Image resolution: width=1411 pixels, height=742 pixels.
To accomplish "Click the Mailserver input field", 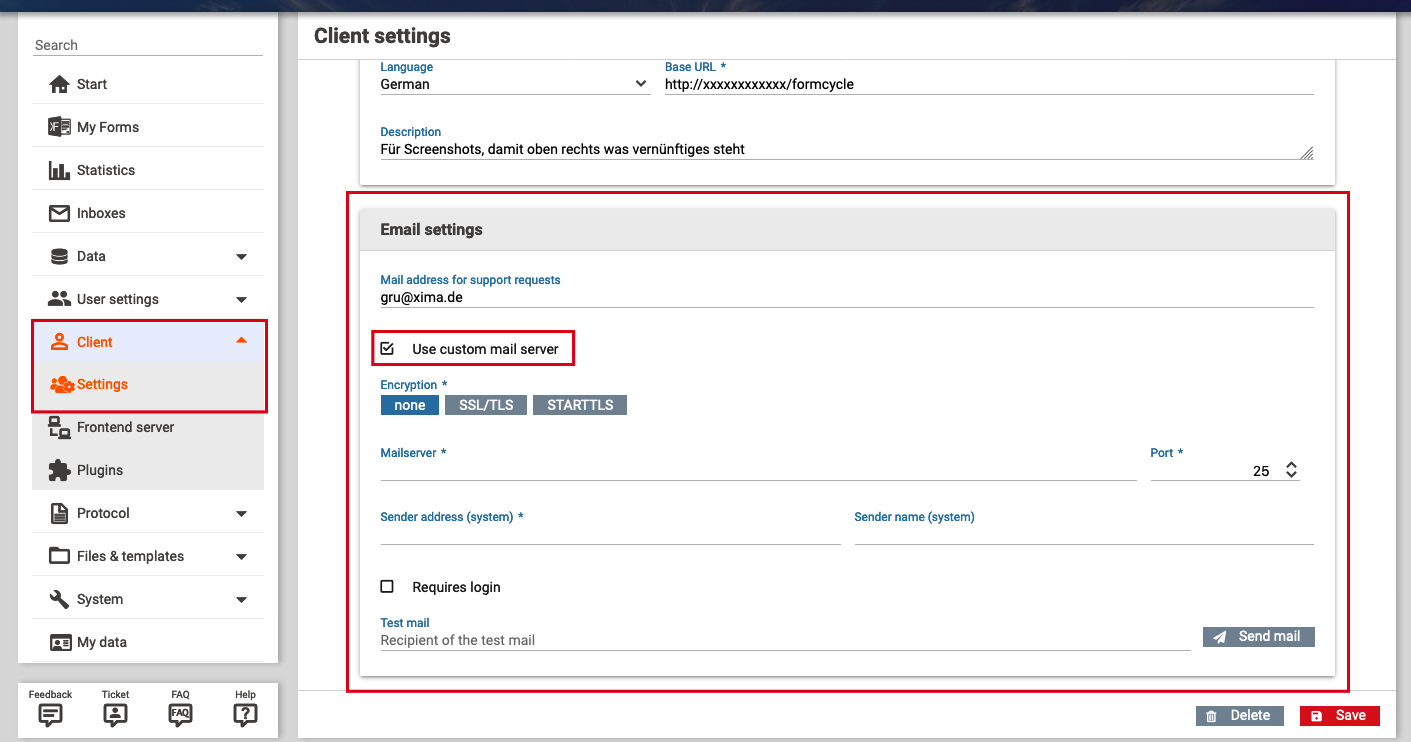I will point(757,470).
